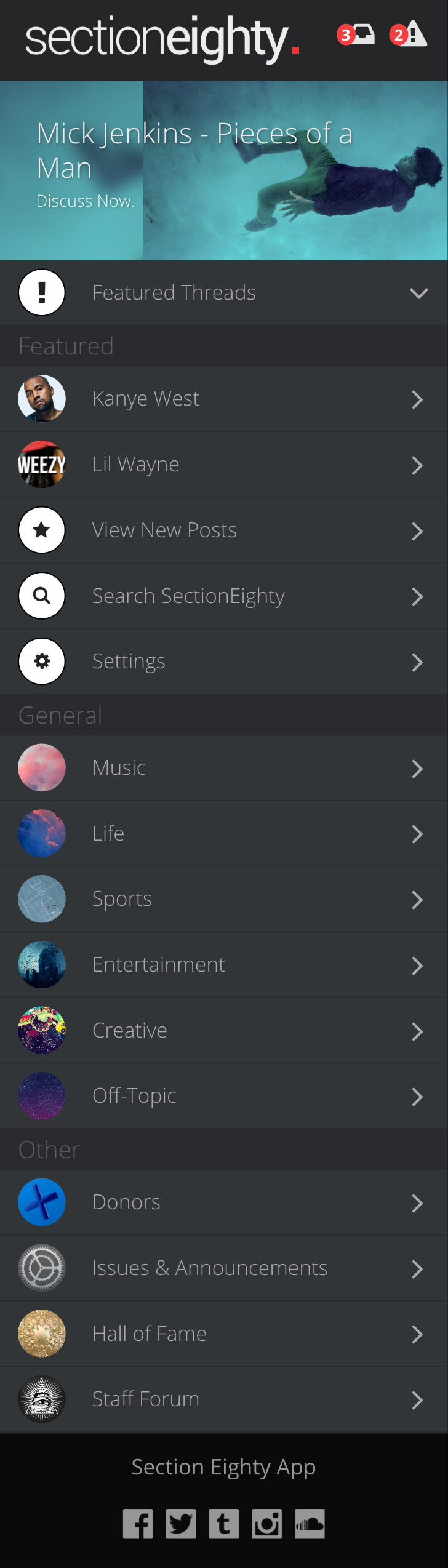
Task: Click the Lil Wayne Weezy avatar
Action: point(42,465)
